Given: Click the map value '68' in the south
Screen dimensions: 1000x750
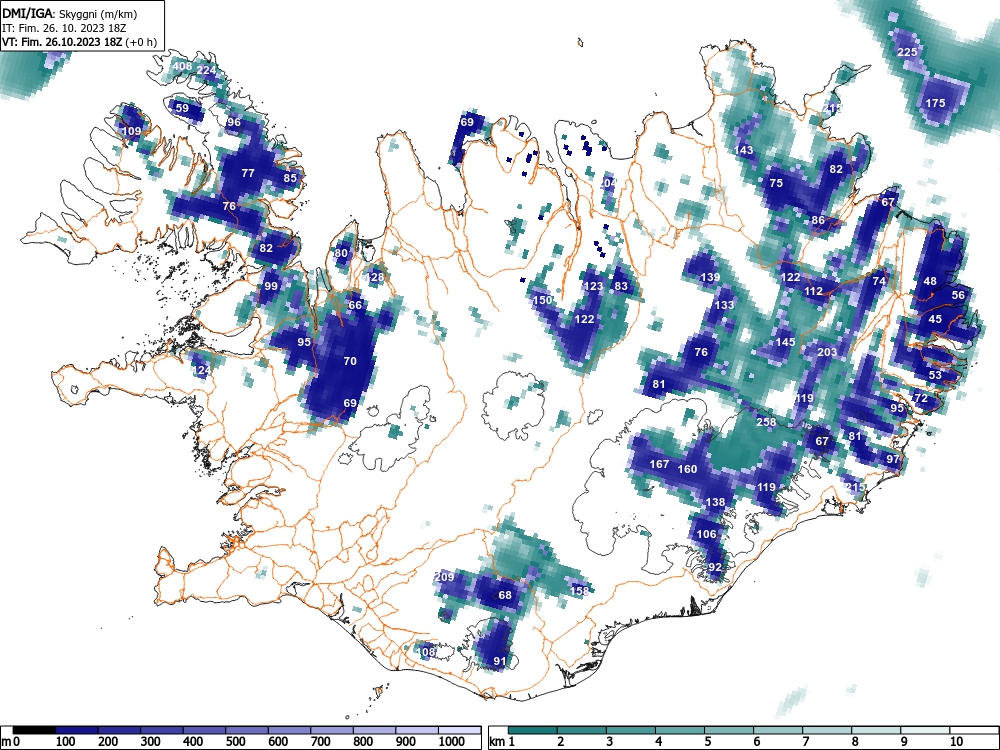Looking at the screenshot, I should pyautogui.click(x=505, y=595).
